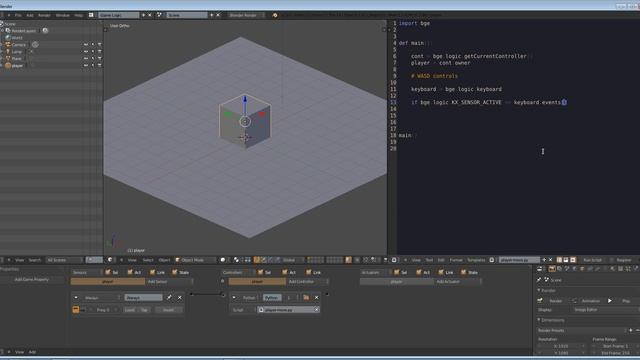Toggle Sensors Sel checkbox
The width and height of the screenshot is (640, 360).
[108, 272]
